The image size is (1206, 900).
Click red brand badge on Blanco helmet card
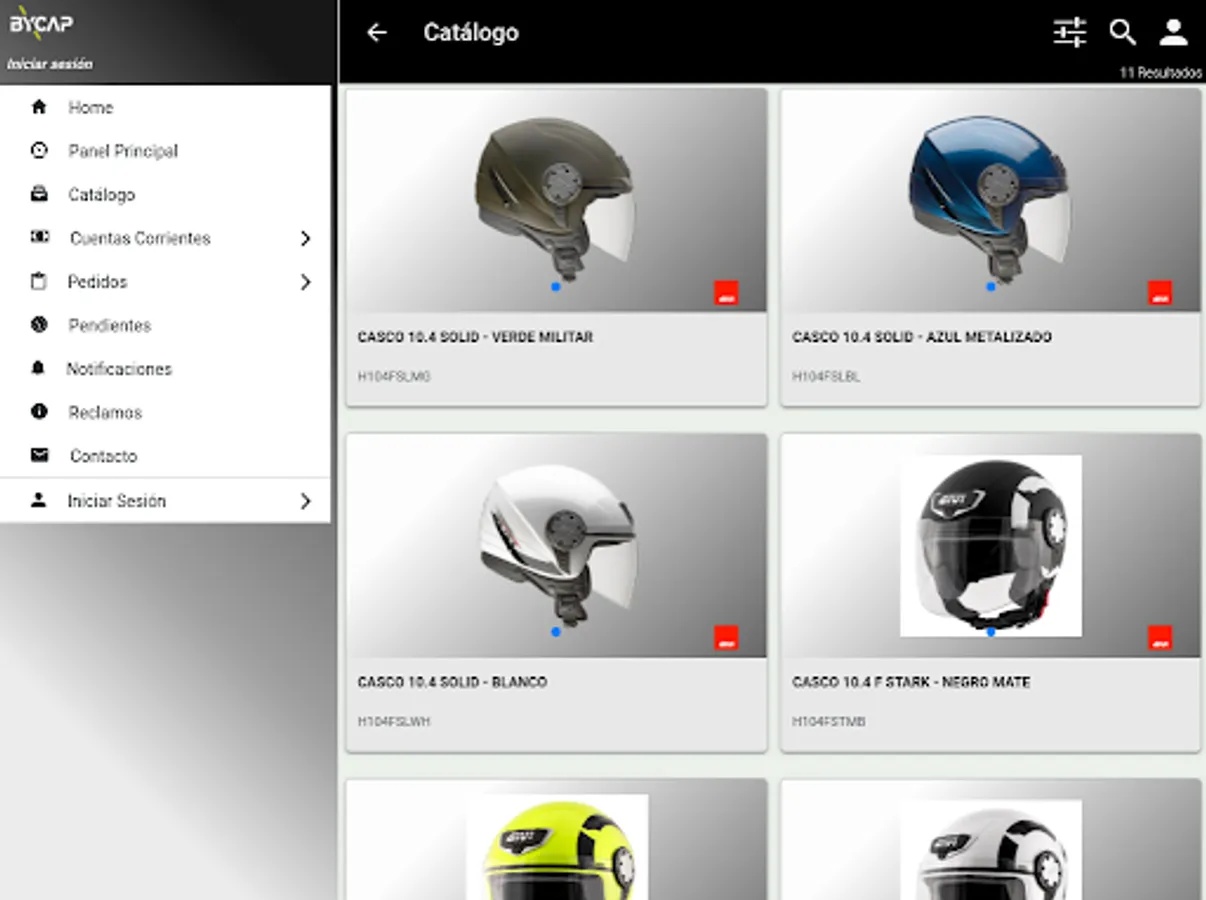pyautogui.click(x=726, y=638)
